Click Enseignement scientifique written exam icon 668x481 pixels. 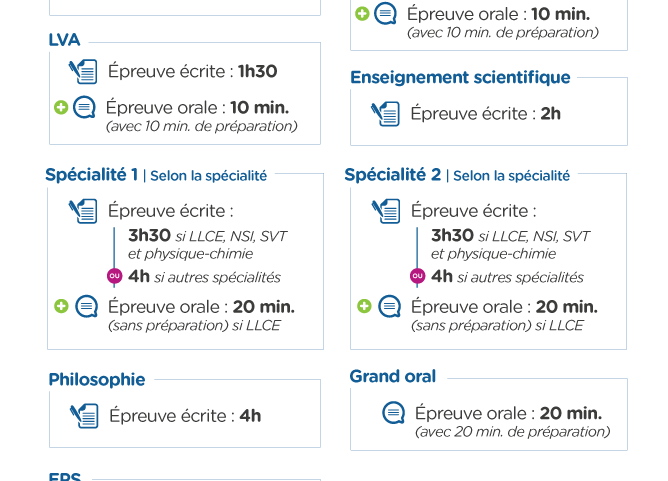coord(385,114)
